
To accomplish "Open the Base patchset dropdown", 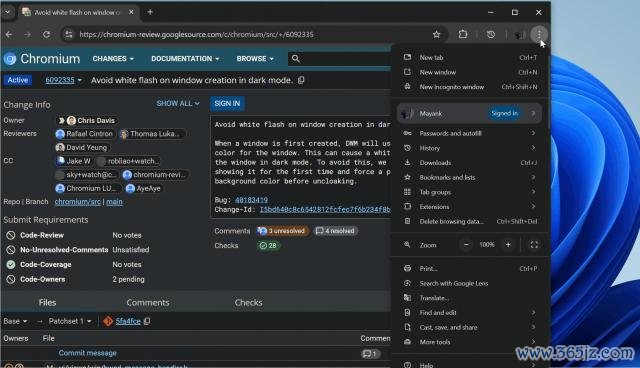I will click(x=15, y=321).
